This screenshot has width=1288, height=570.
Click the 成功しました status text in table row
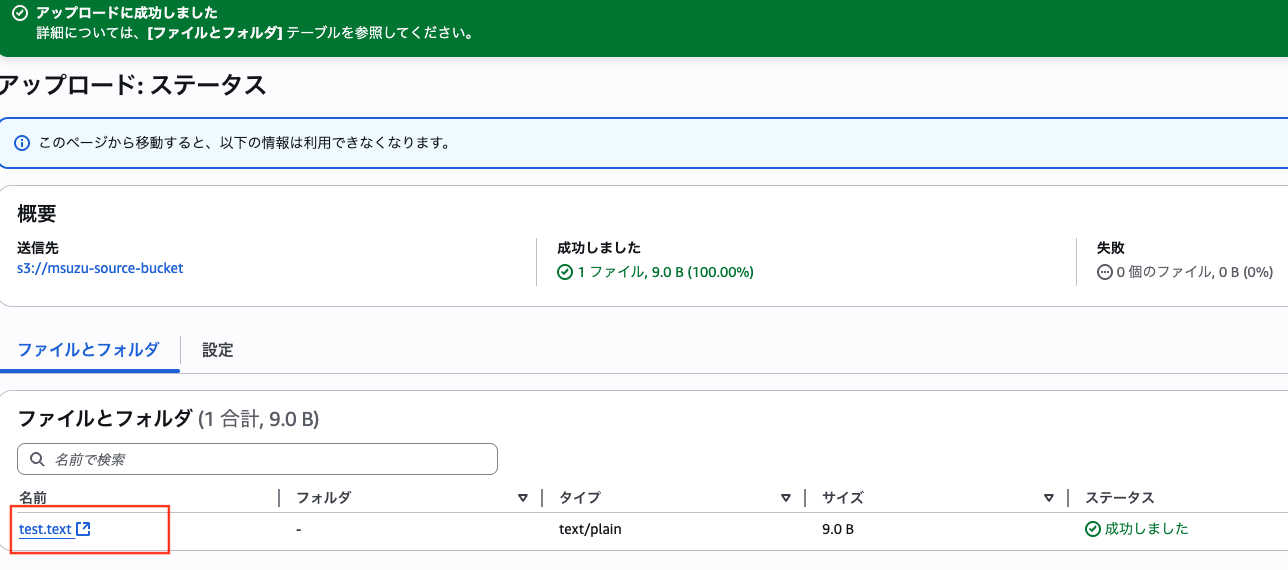(1146, 529)
